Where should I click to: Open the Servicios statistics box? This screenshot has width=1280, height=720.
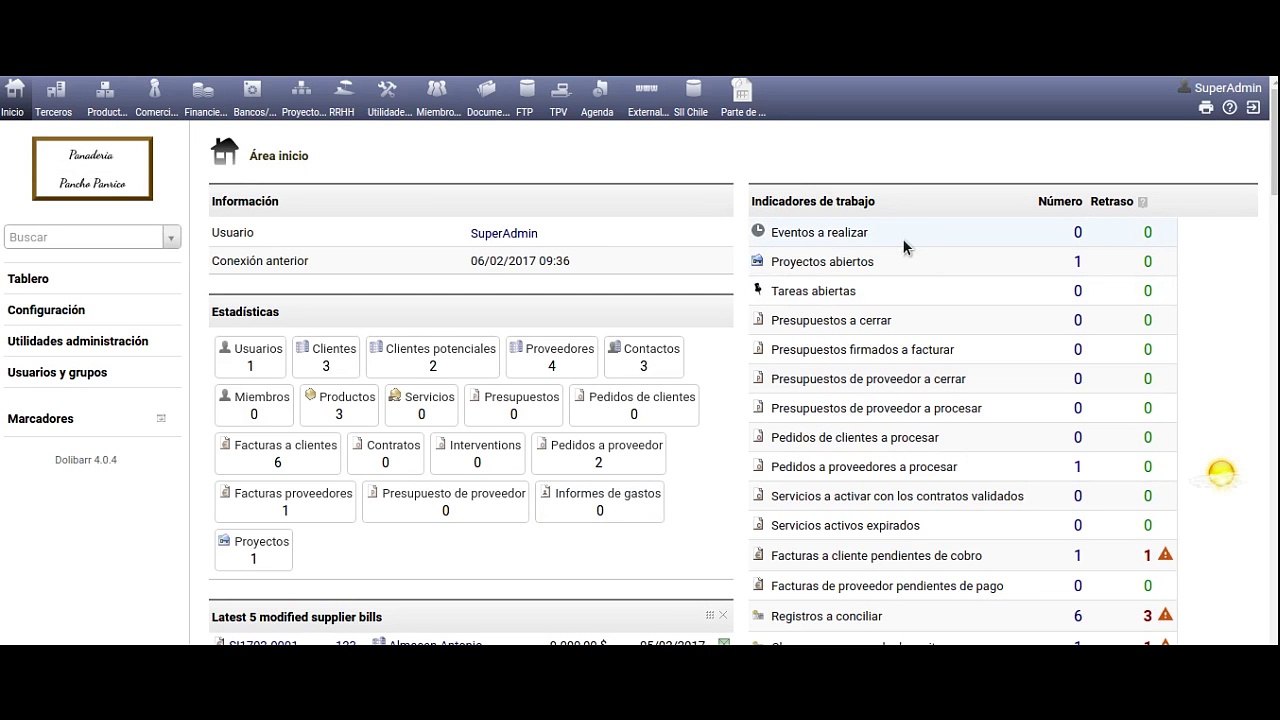tap(422, 405)
